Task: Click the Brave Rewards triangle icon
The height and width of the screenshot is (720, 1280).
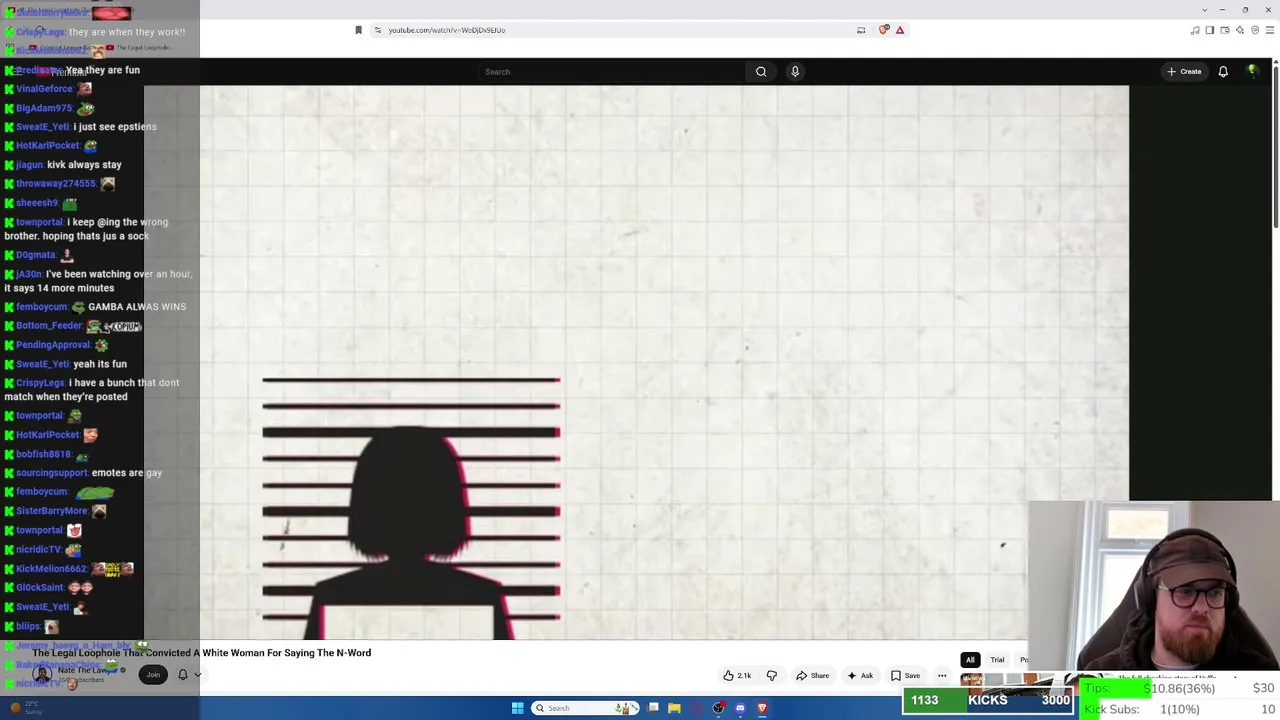Action: tap(900, 30)
